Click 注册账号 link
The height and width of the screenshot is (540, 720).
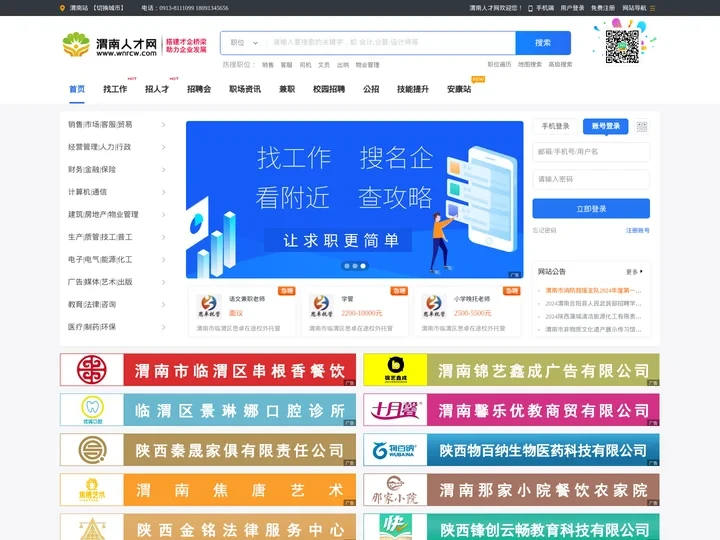tap(637, 231)
